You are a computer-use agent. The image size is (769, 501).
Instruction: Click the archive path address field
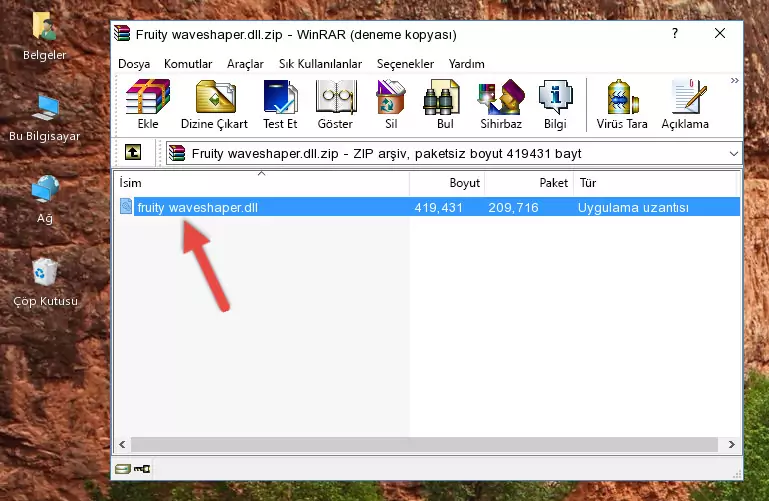pos(454,153)
